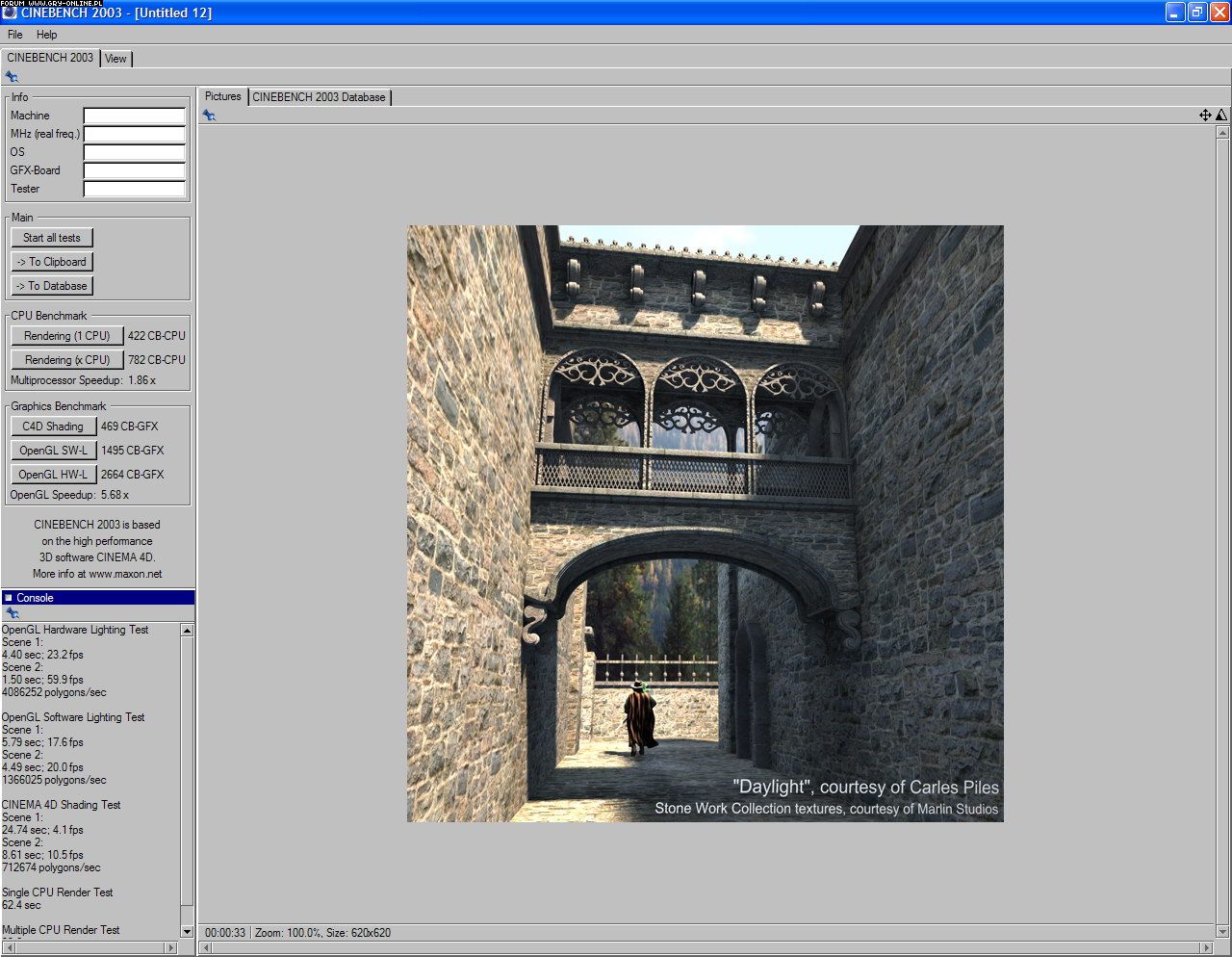
Task: Click OpenGL Software Lighting Test console line
Action: tap(73, 717)
